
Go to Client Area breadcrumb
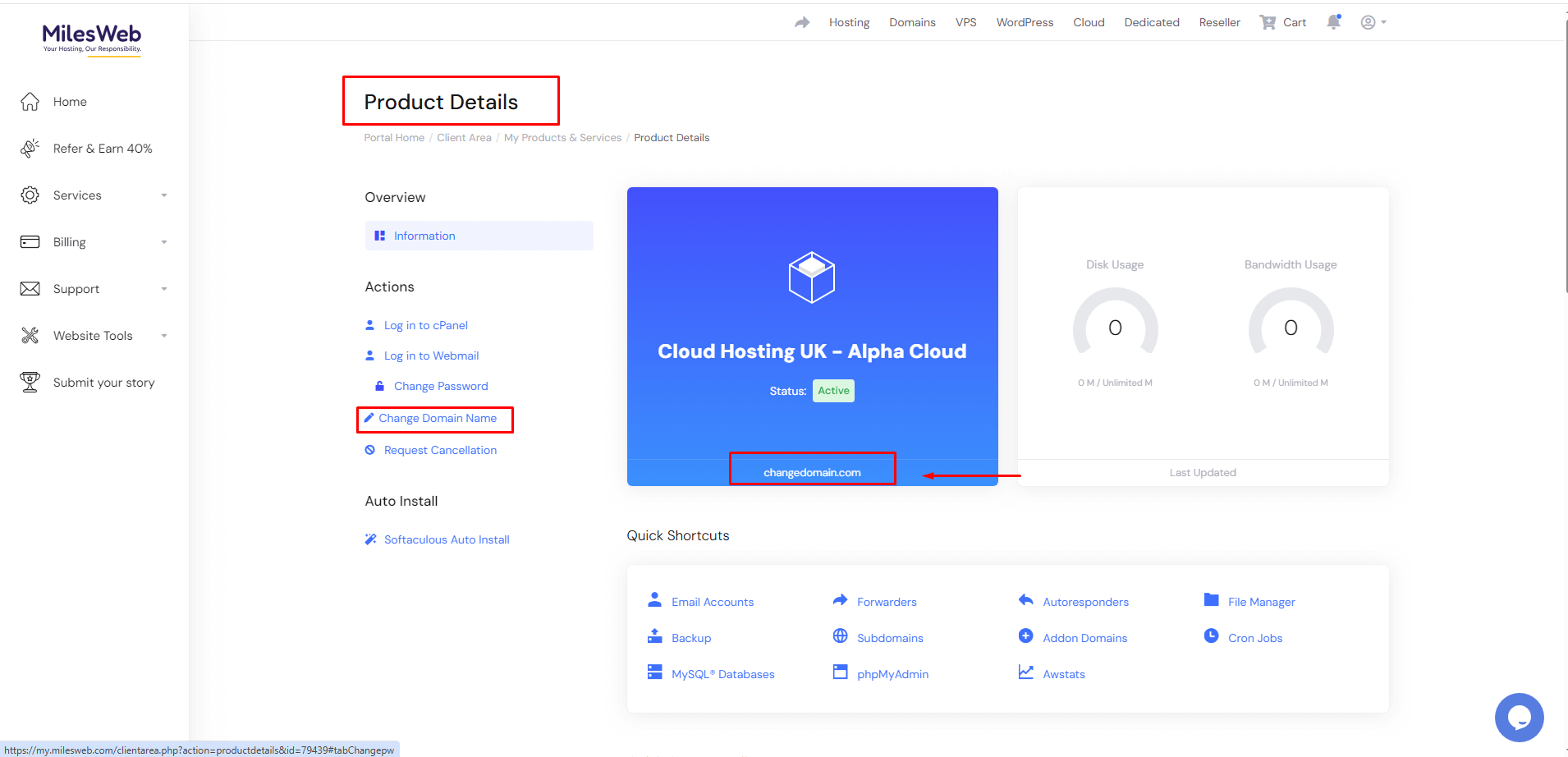click(464, 138)
